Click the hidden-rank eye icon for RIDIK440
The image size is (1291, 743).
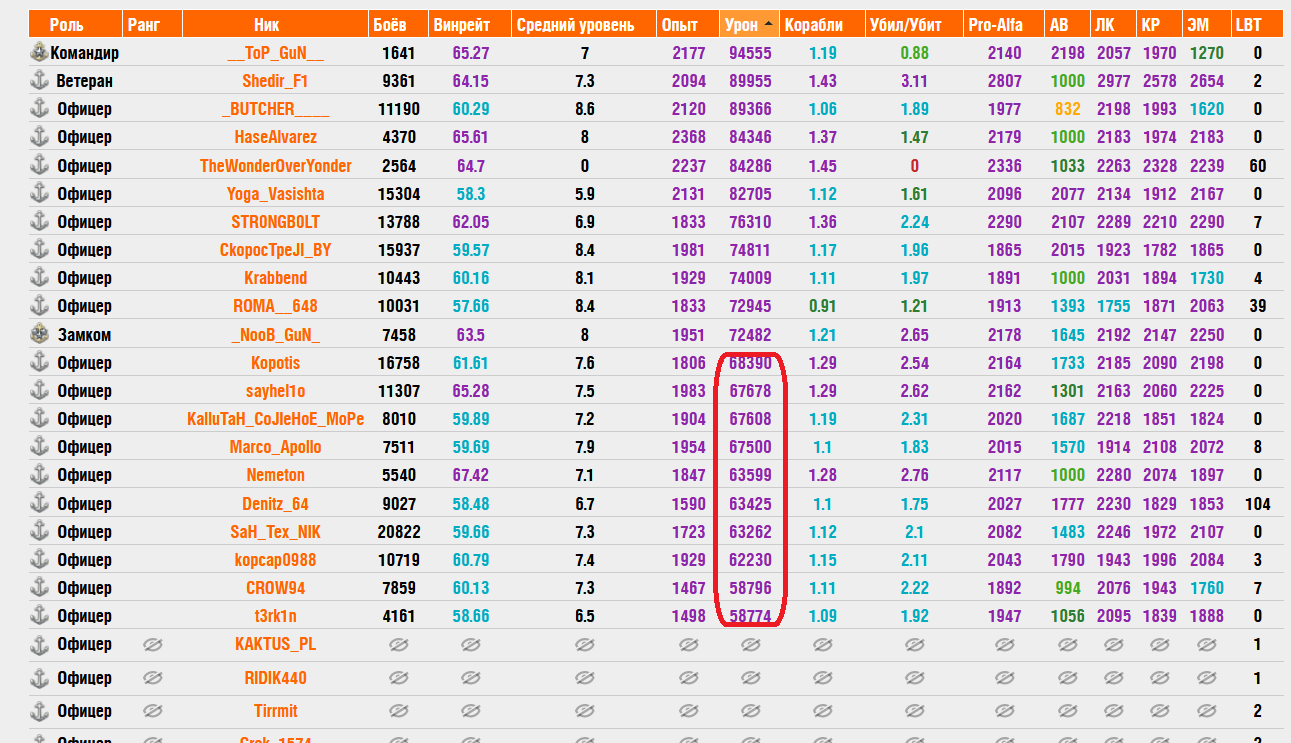tap(152, 678)
